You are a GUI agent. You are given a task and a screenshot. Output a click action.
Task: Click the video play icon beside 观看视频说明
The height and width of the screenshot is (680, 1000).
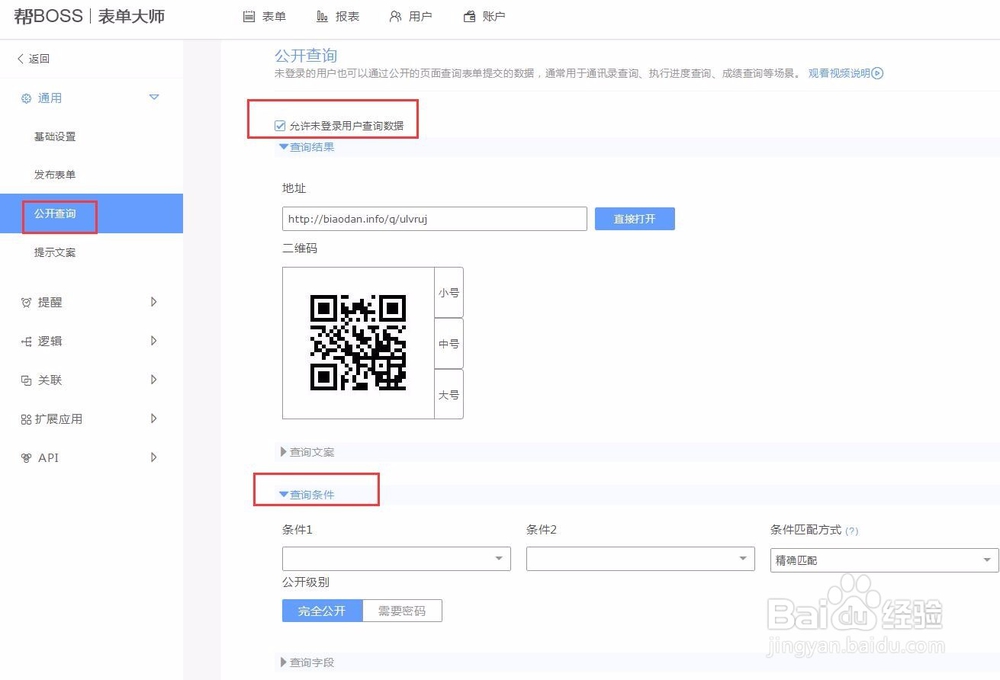tap(878, 73)
